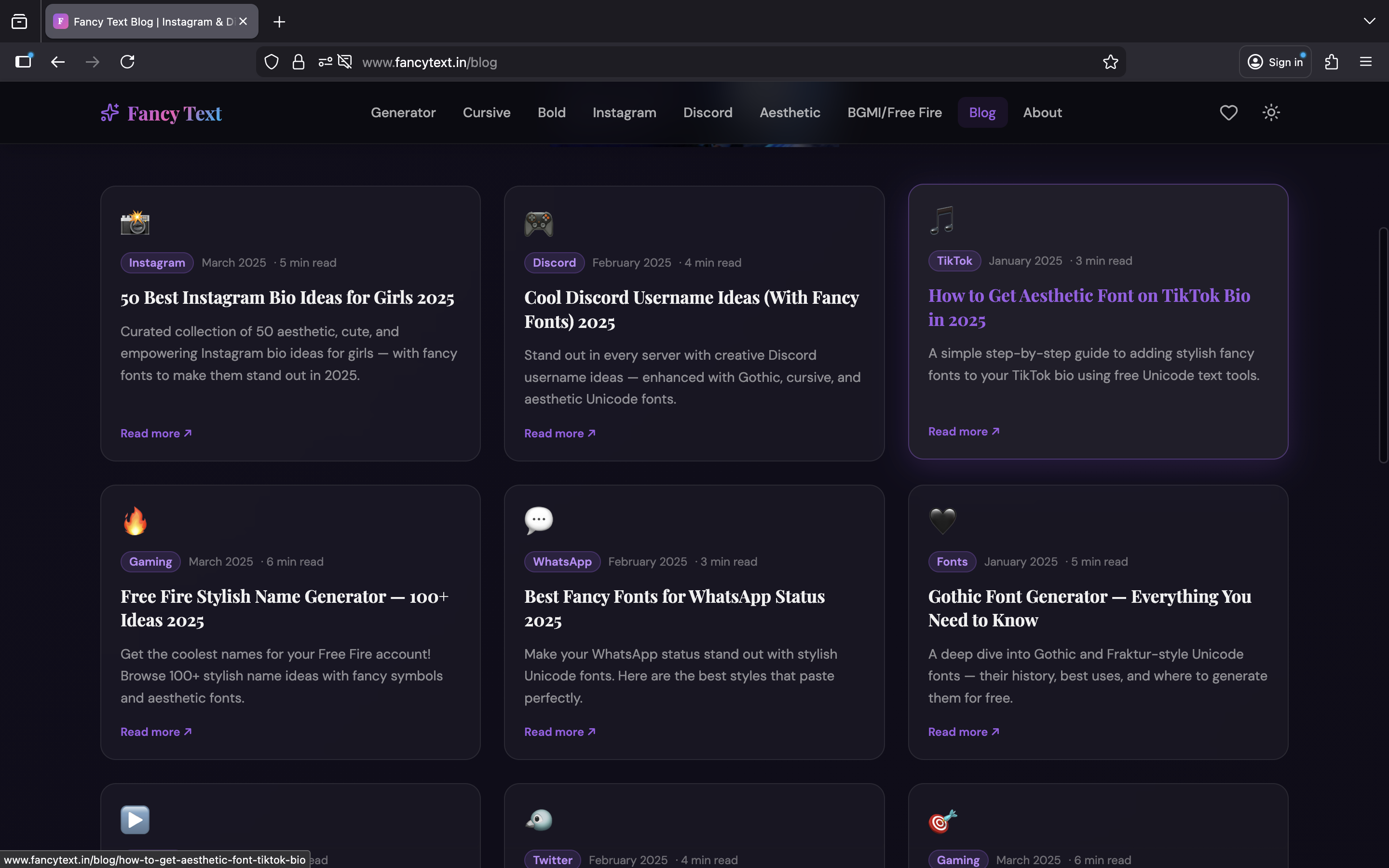Bookmark this page with the star icon
This screenshot has width=1389, height=868.
coord(1110,62)
